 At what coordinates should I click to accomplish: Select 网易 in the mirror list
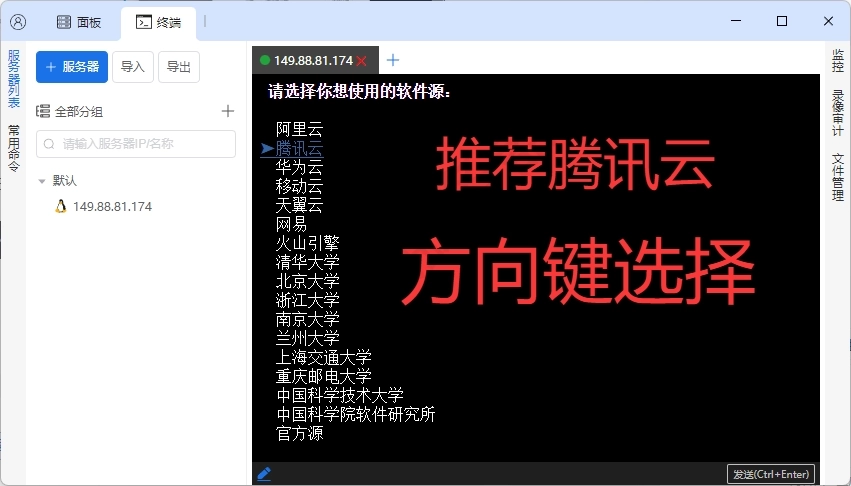[x=291, y=224]
